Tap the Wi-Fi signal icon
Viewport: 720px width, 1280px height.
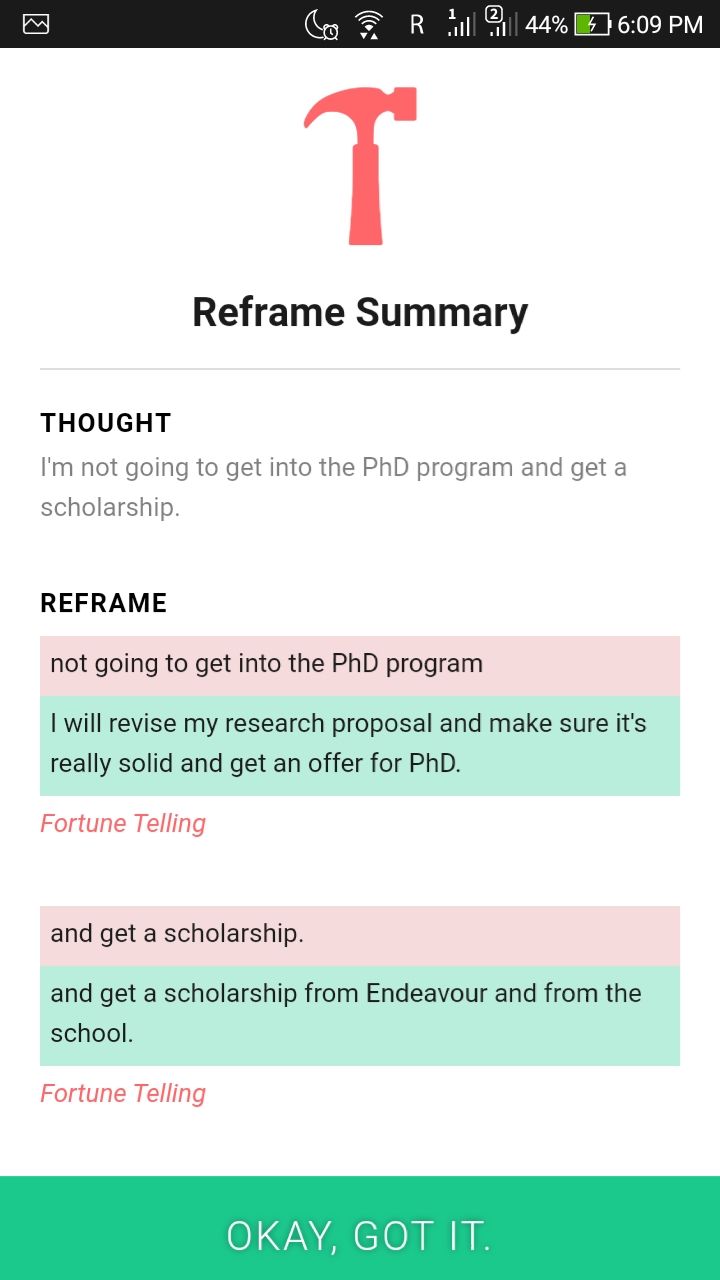[x=369, y=24]
